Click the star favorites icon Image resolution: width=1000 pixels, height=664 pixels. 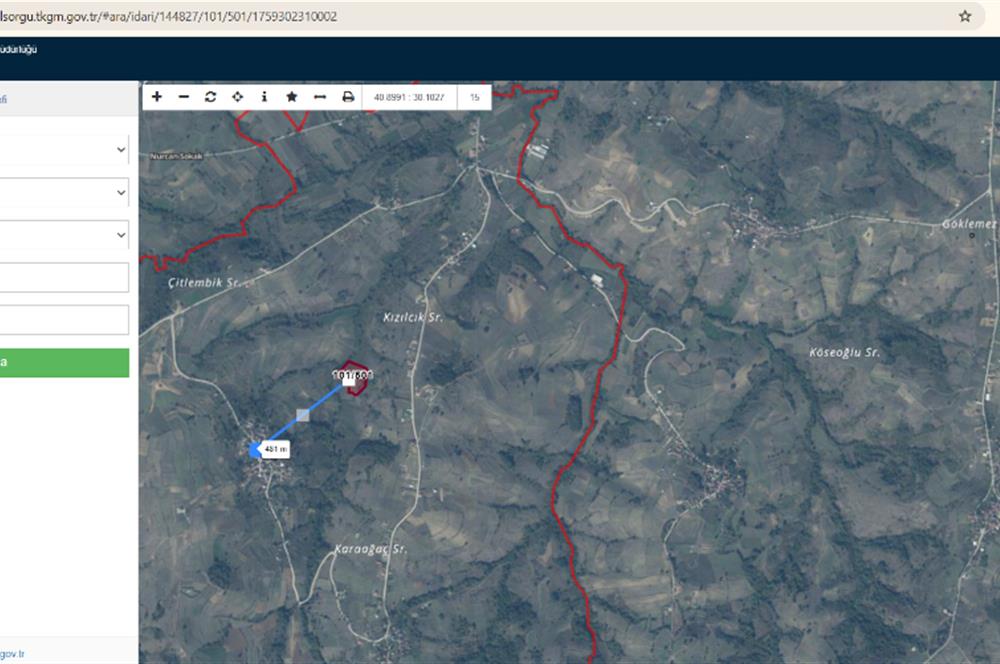click(291, 97)
